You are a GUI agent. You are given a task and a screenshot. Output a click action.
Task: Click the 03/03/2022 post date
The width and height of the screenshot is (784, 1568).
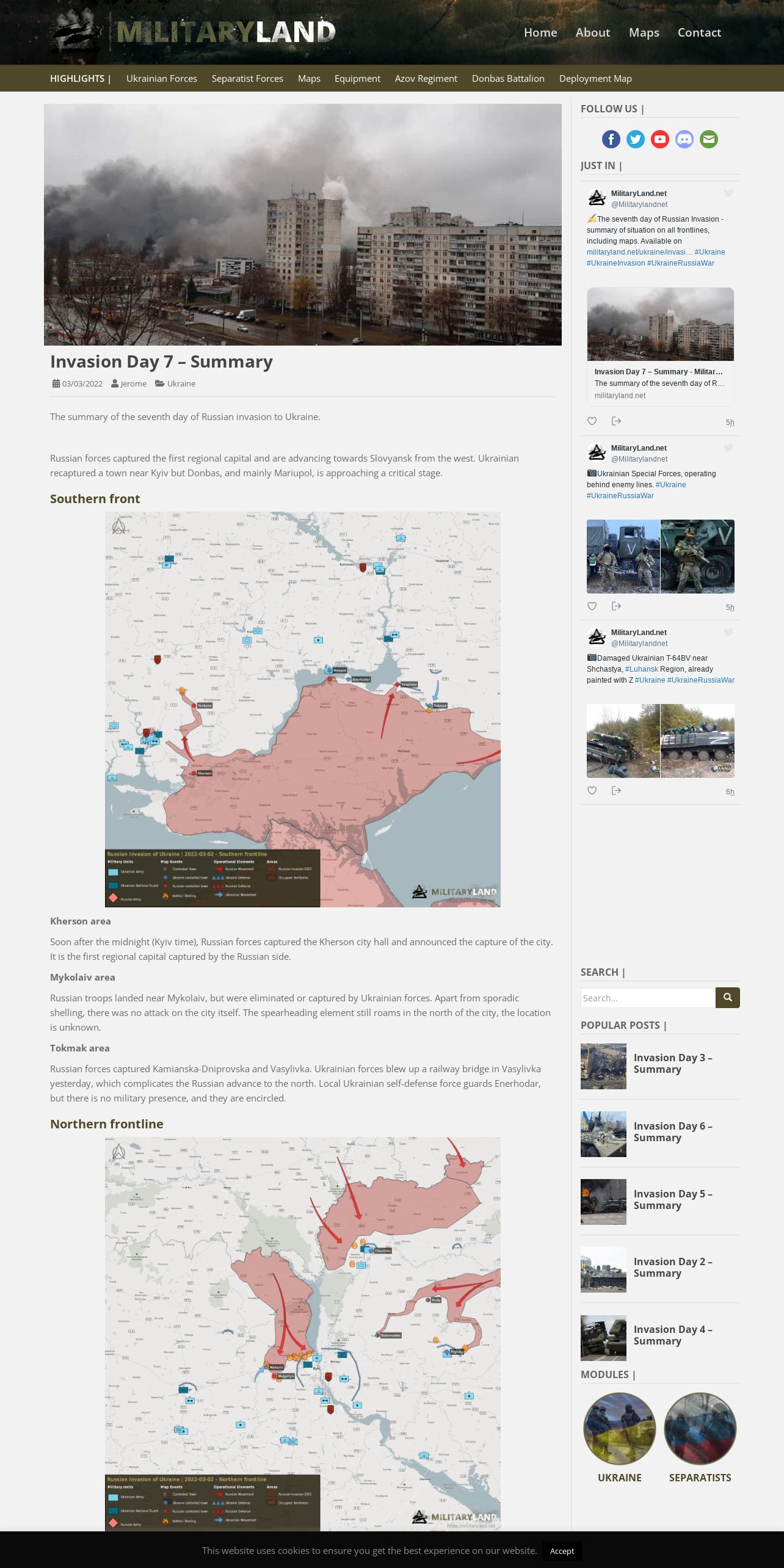[82, 383]
